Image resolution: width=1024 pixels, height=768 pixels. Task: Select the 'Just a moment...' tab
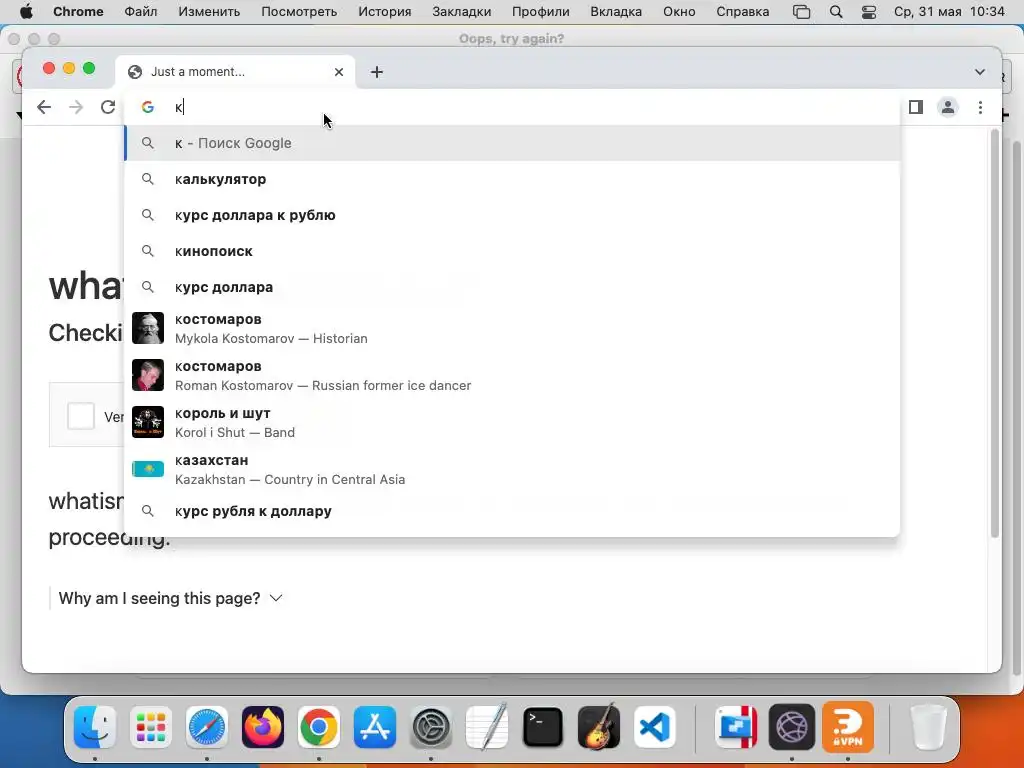tap(235, 72)
